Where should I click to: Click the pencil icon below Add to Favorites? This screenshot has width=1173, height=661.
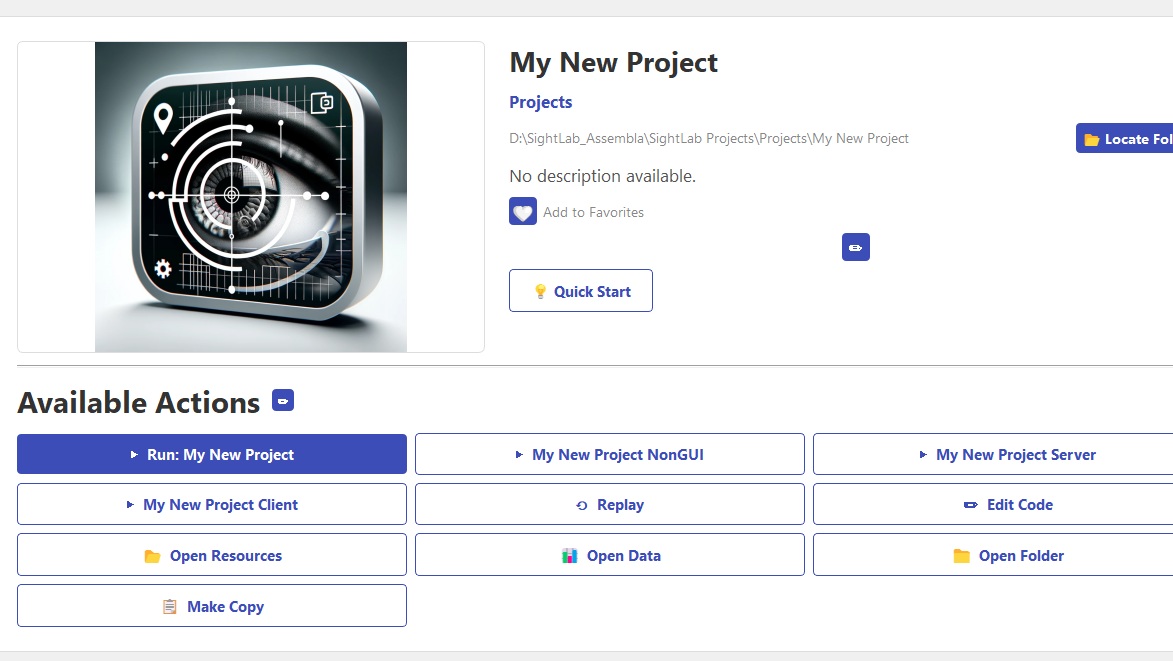point(856,247)
